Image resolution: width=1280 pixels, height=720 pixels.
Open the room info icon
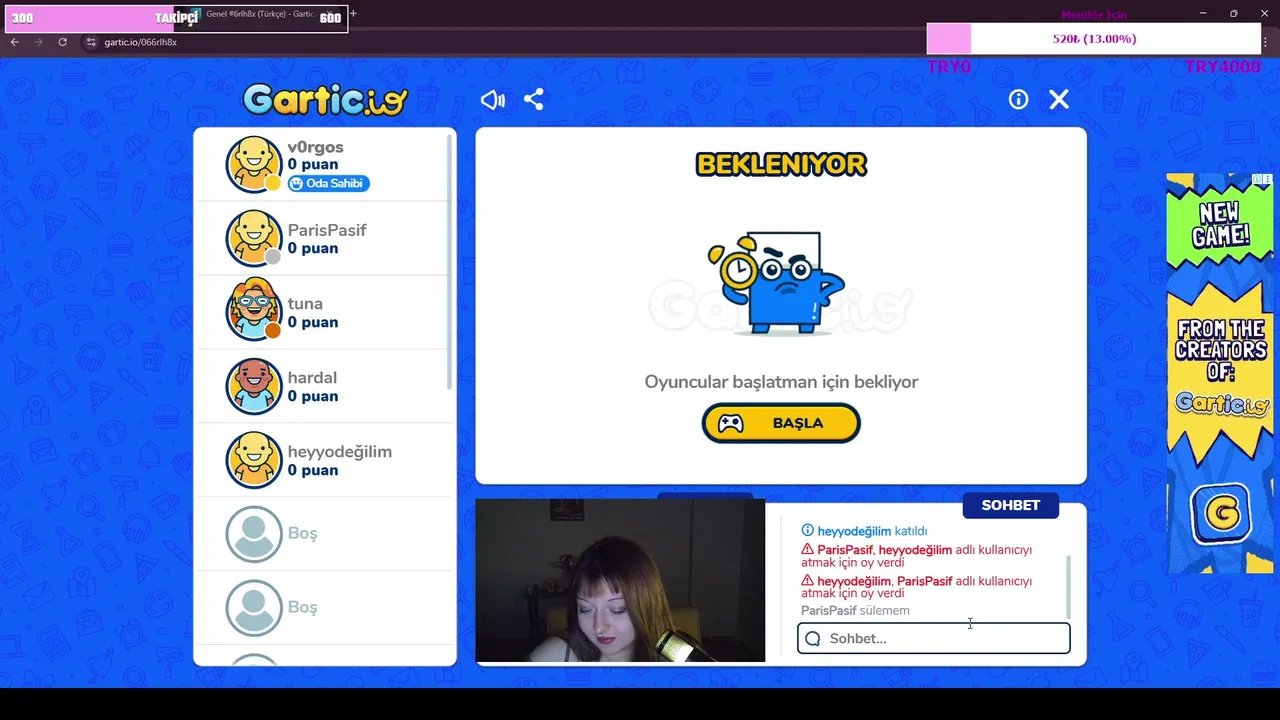1018,99
